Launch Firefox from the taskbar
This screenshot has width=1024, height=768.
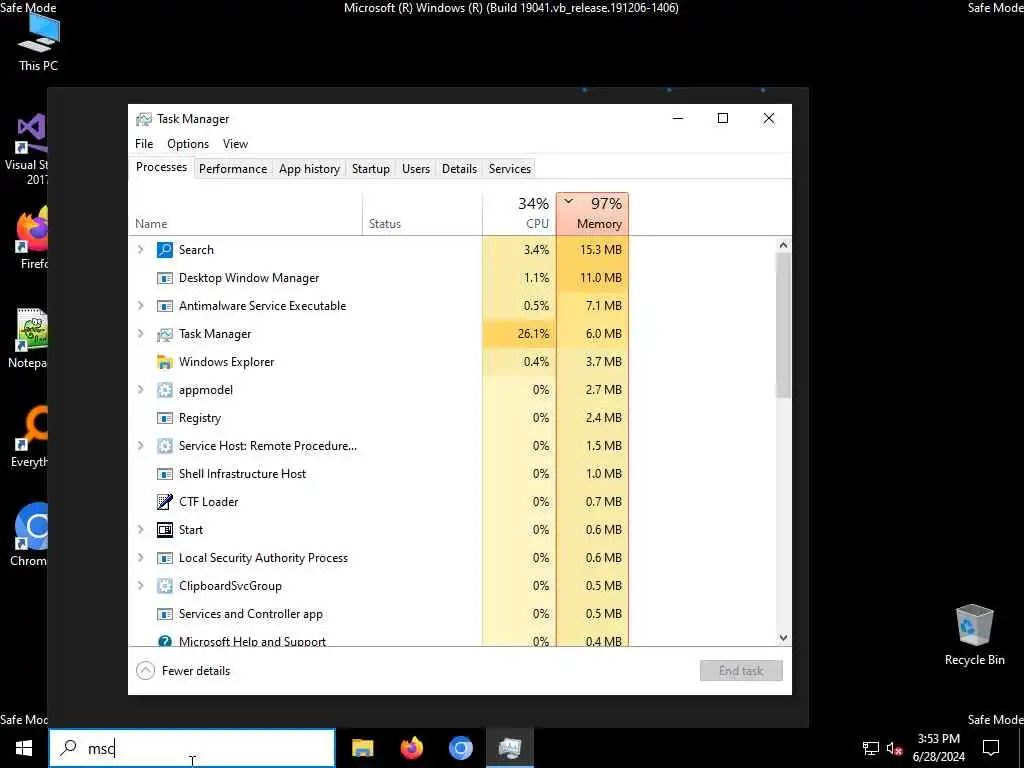(x=411, y=748)
